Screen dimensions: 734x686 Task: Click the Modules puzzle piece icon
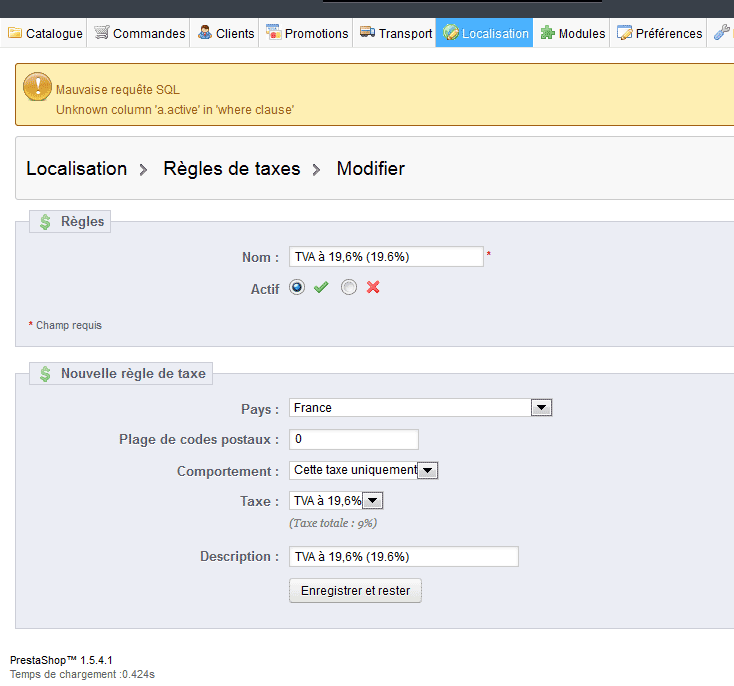[548, 32]
